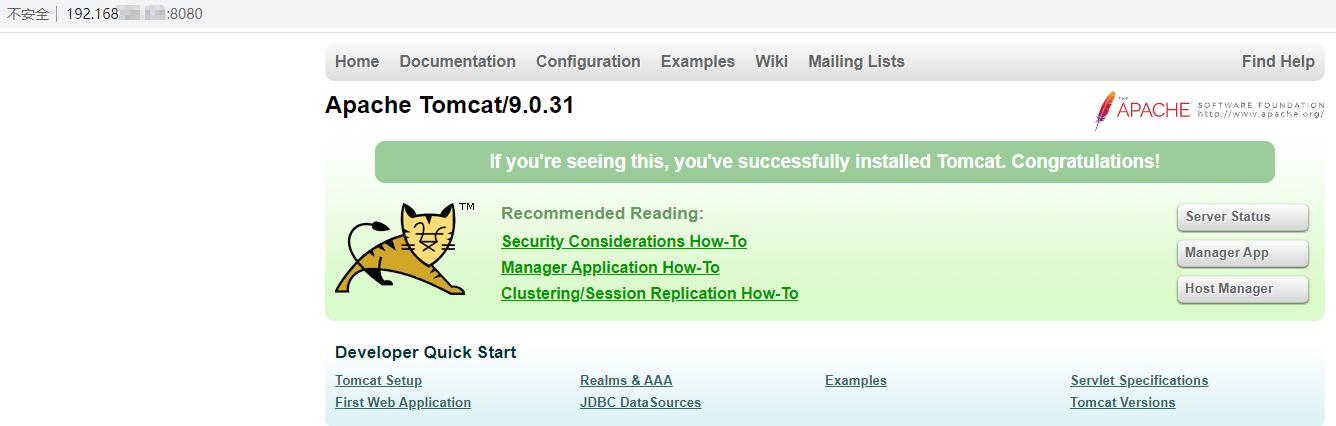Open the Manager App button

tap(1243, 253)
